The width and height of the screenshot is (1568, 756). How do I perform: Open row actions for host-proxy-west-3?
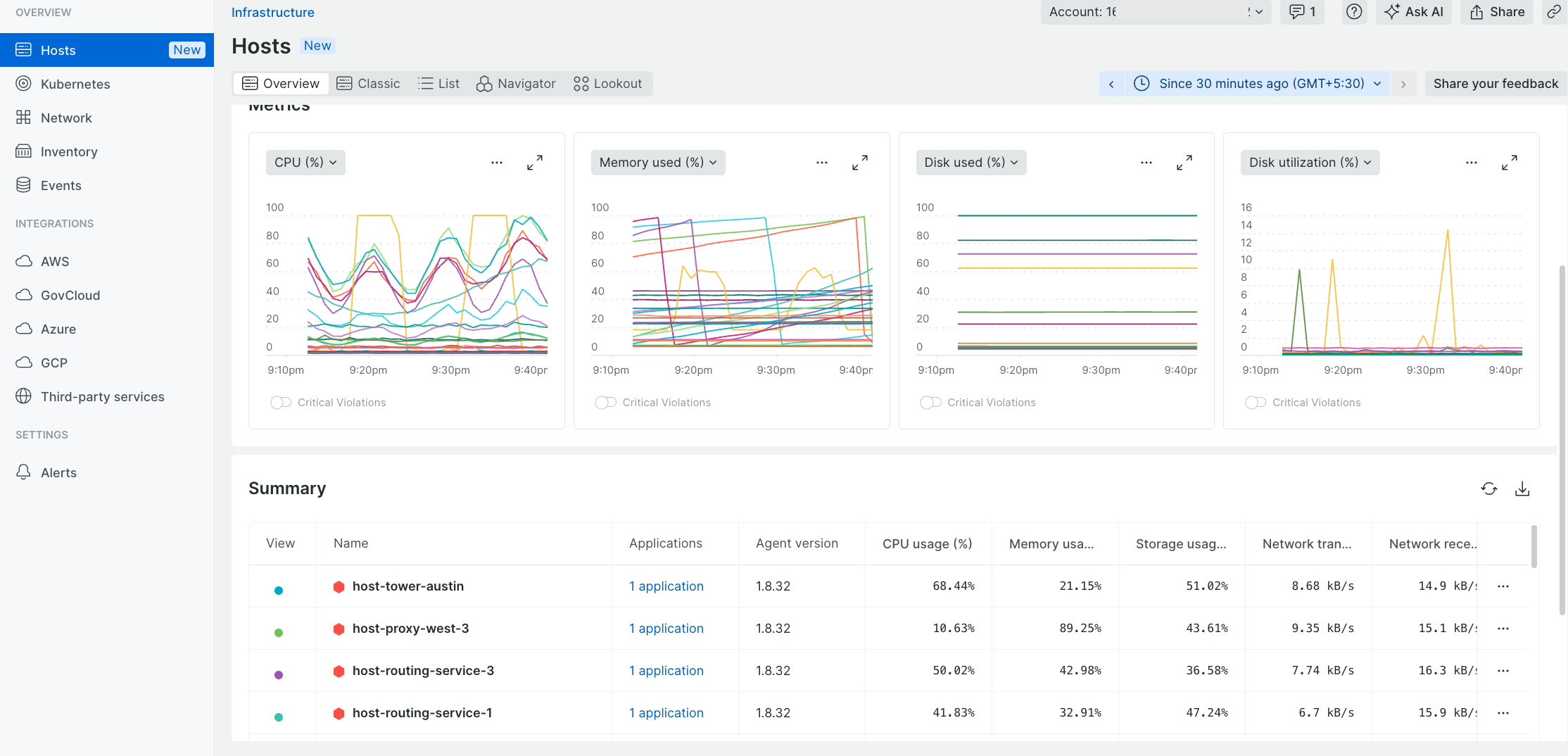click(1503, 629)
